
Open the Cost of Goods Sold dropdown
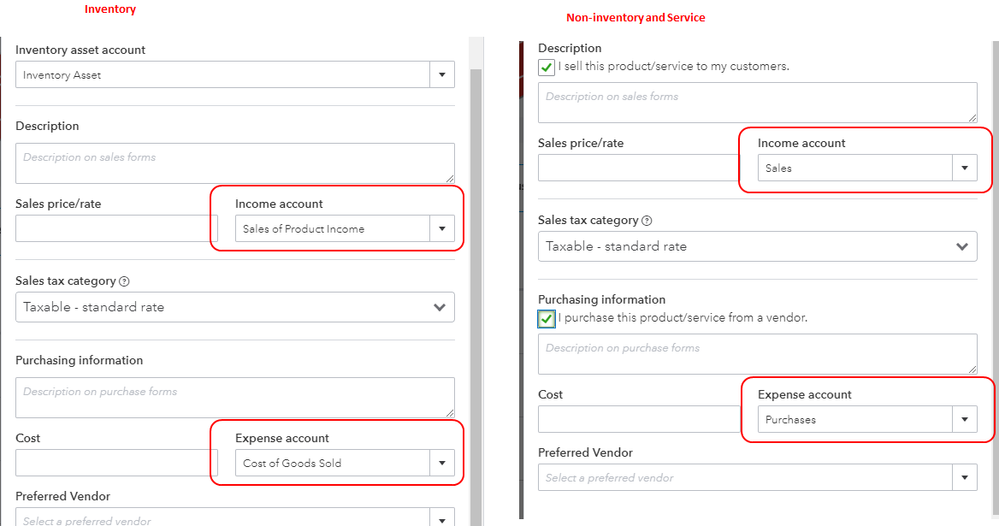(442, 463)
